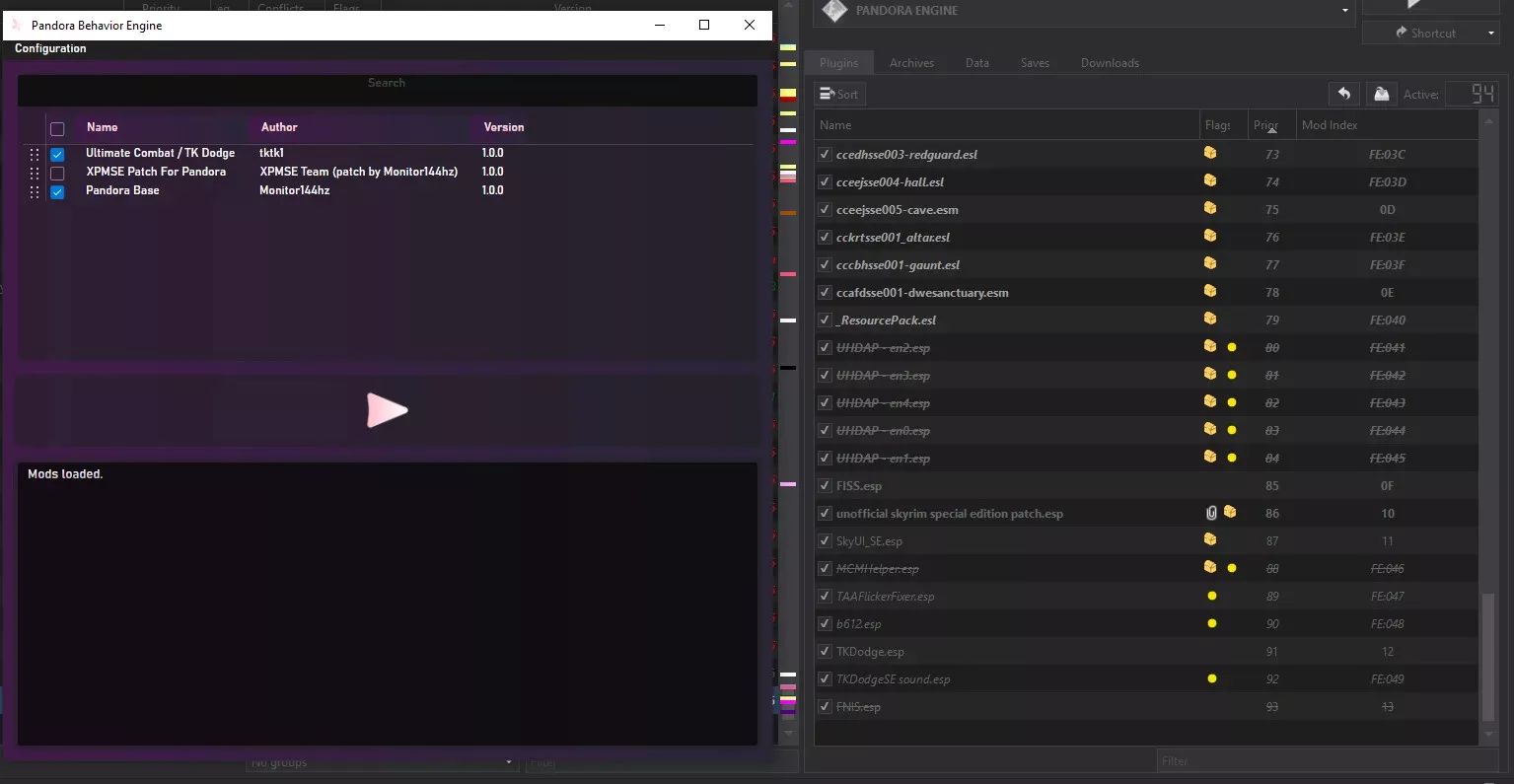Switch to the Plugins tab
Viewport: 1514px width, 784px height.
839,63
